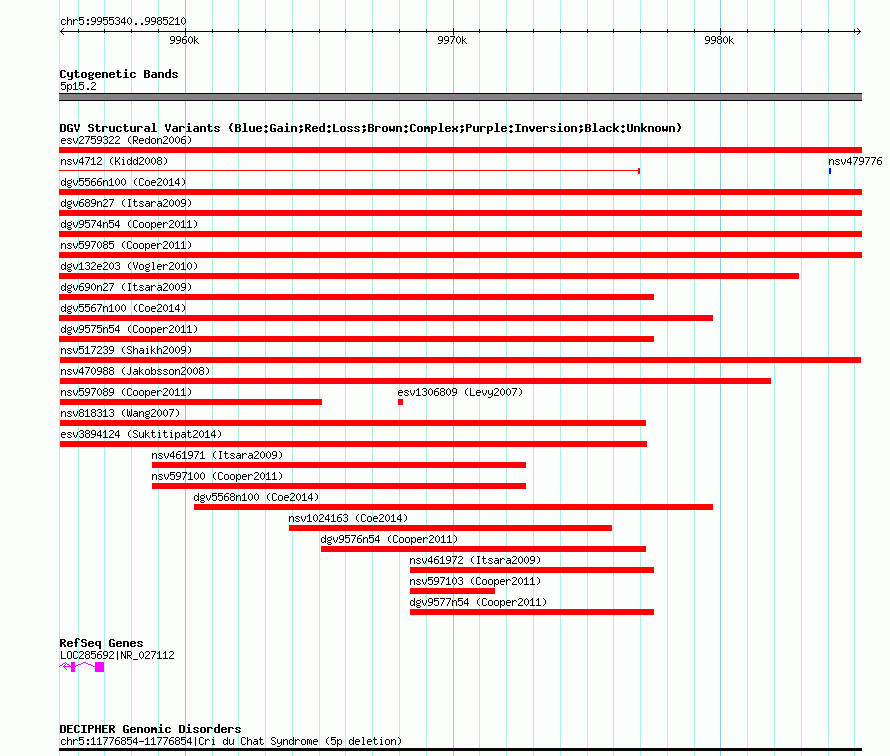The height and width of the screenshot is (756, 890).
Task: Open LOC285692|NR_027112 gene label
Action: (x=117, y=656)
